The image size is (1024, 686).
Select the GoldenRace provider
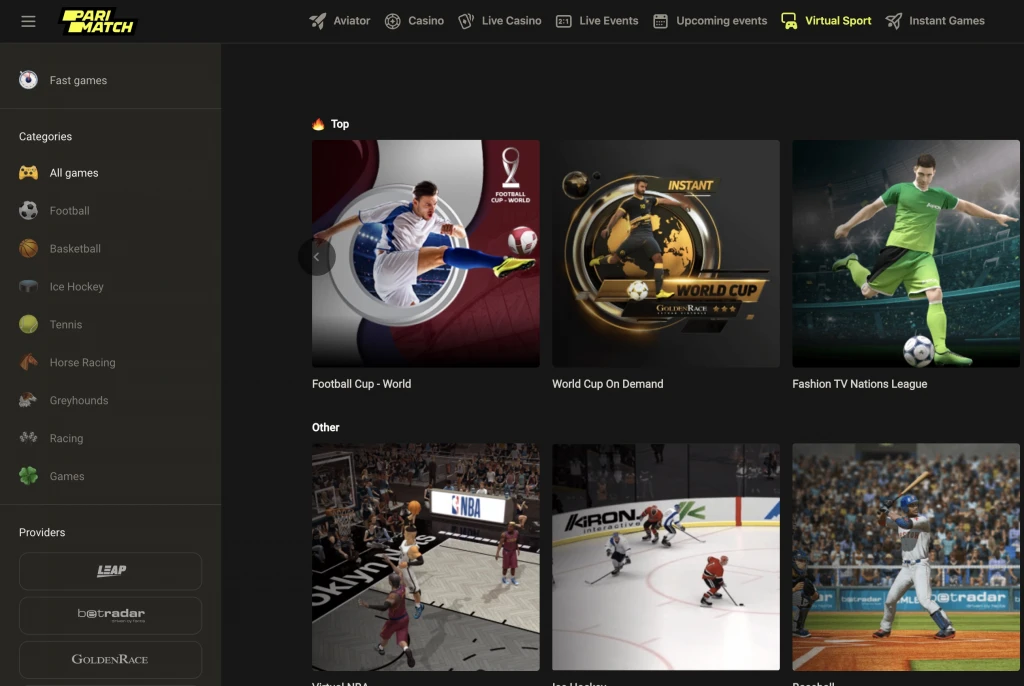coord(110,659)
